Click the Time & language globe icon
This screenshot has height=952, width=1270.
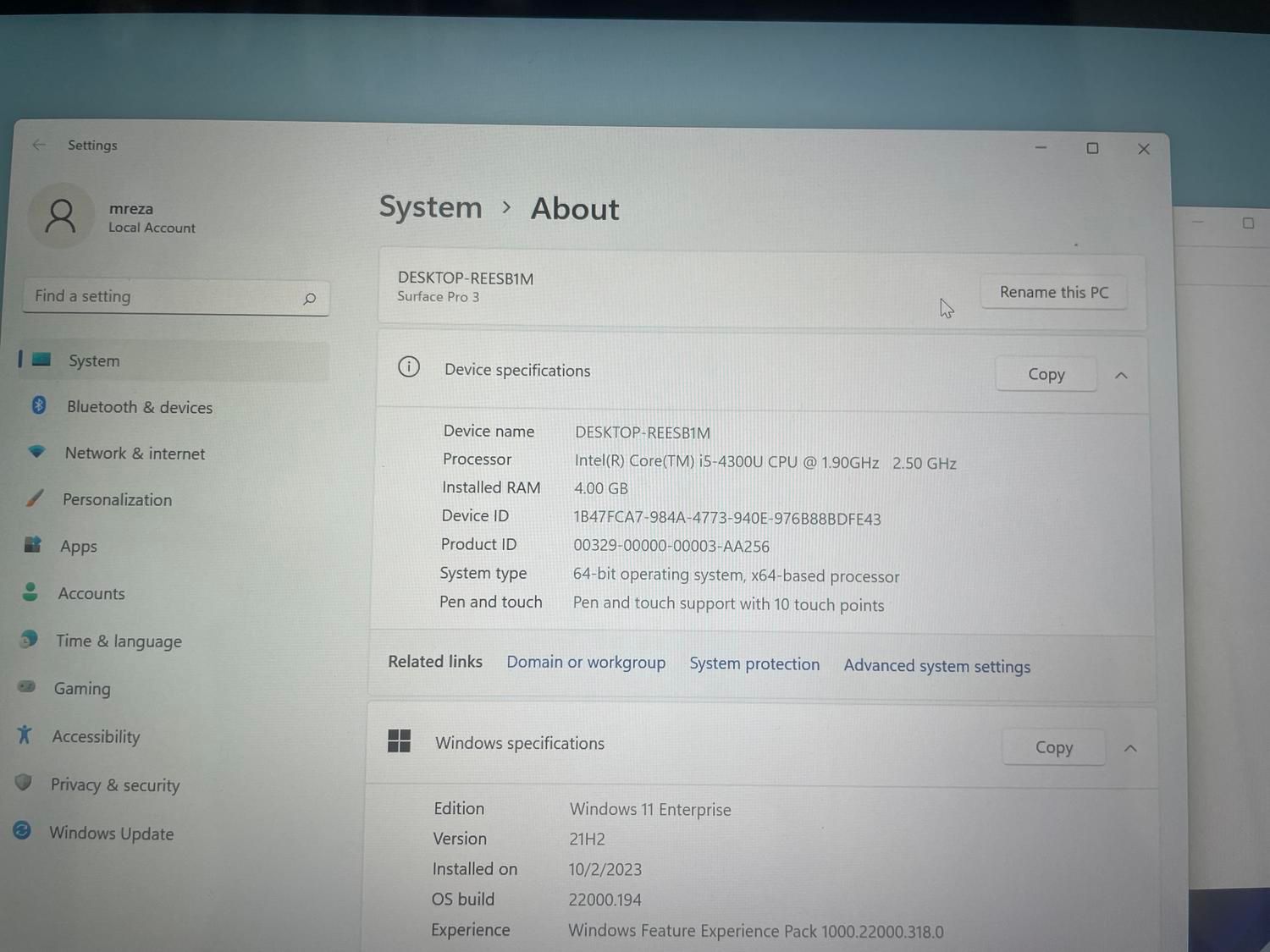[x=29, y=639]
